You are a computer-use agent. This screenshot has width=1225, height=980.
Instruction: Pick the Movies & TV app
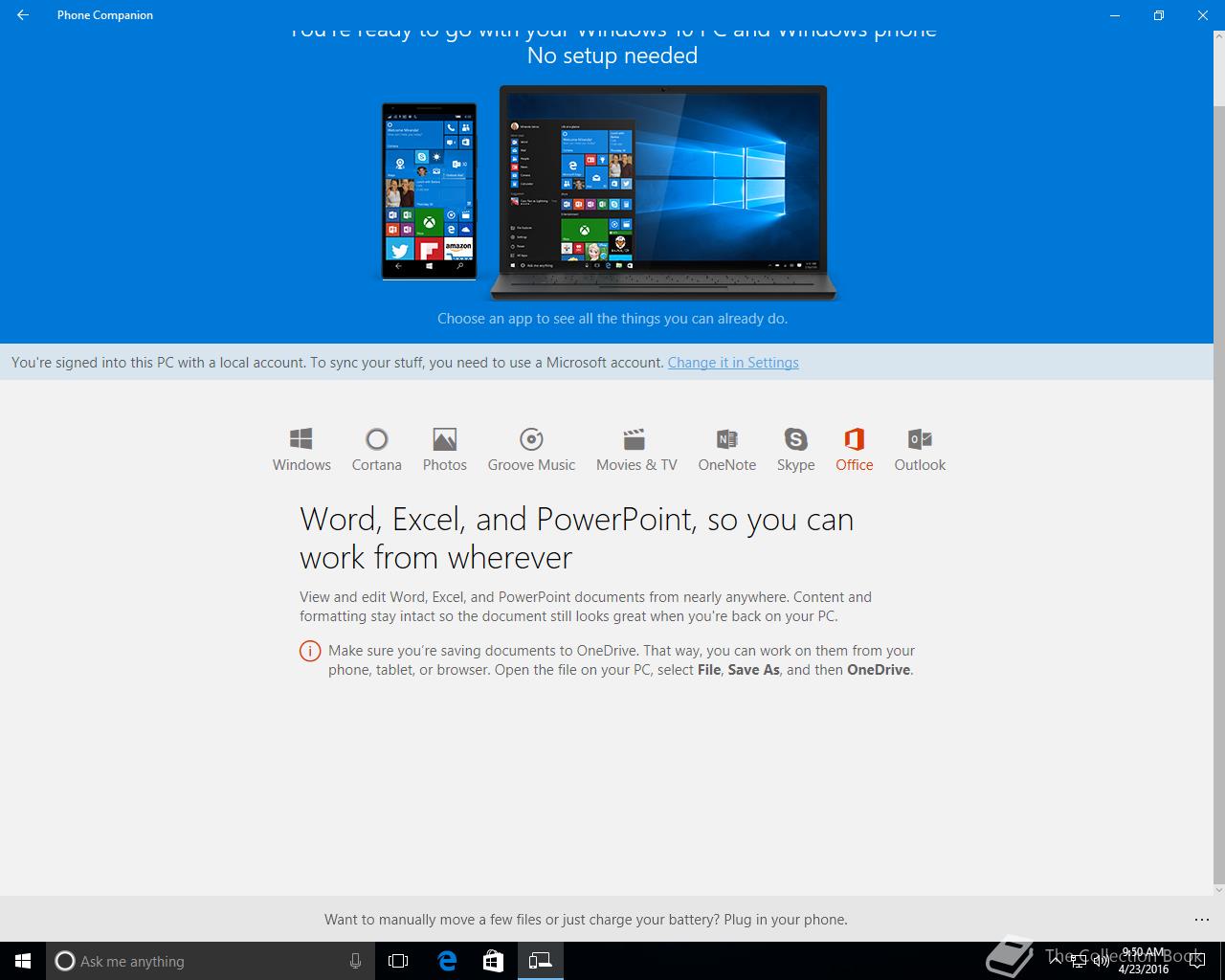(636, 450)
